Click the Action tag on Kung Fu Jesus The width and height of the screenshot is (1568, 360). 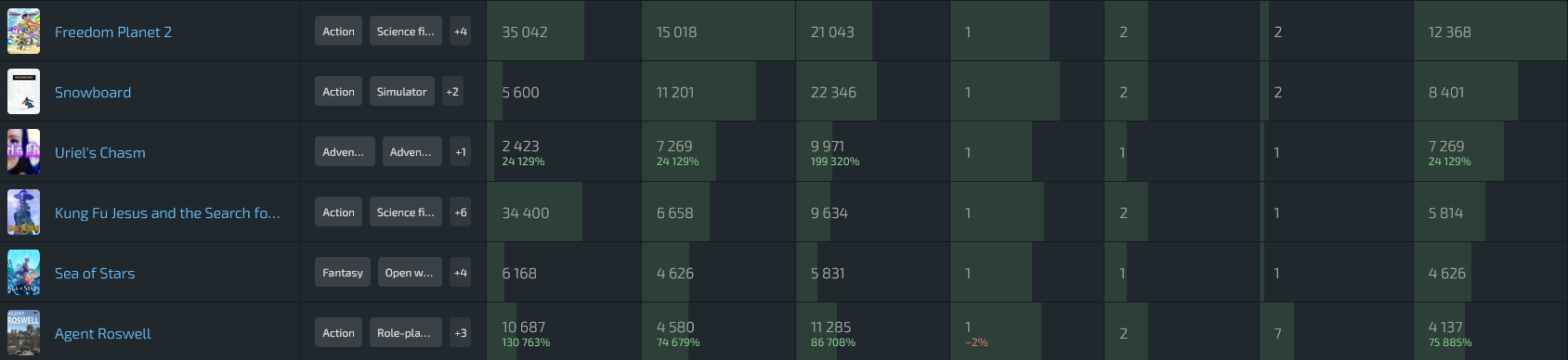pos(339,212)
